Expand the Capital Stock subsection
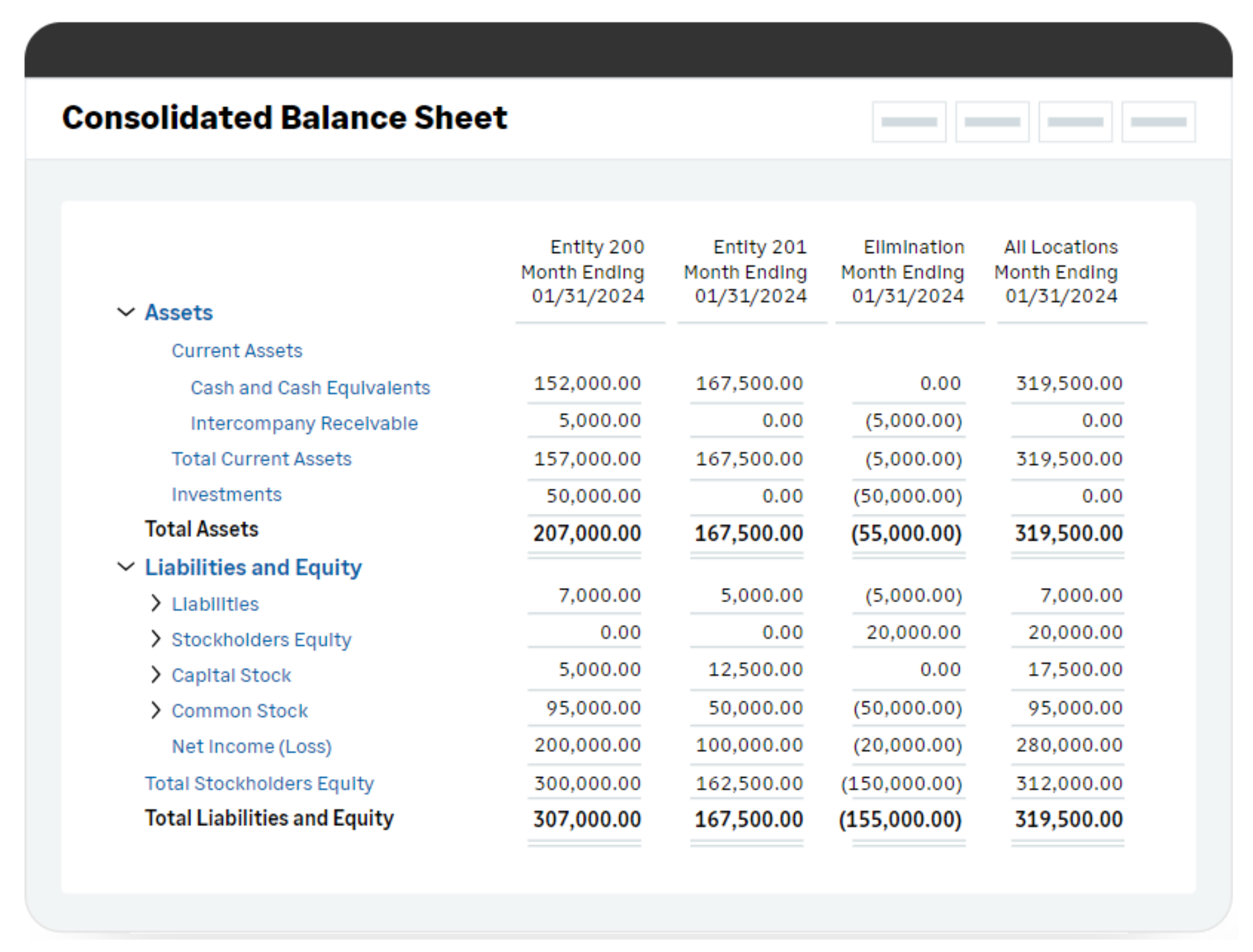Viewport: 1253px width, 952px height. click(x=156, y=674)
